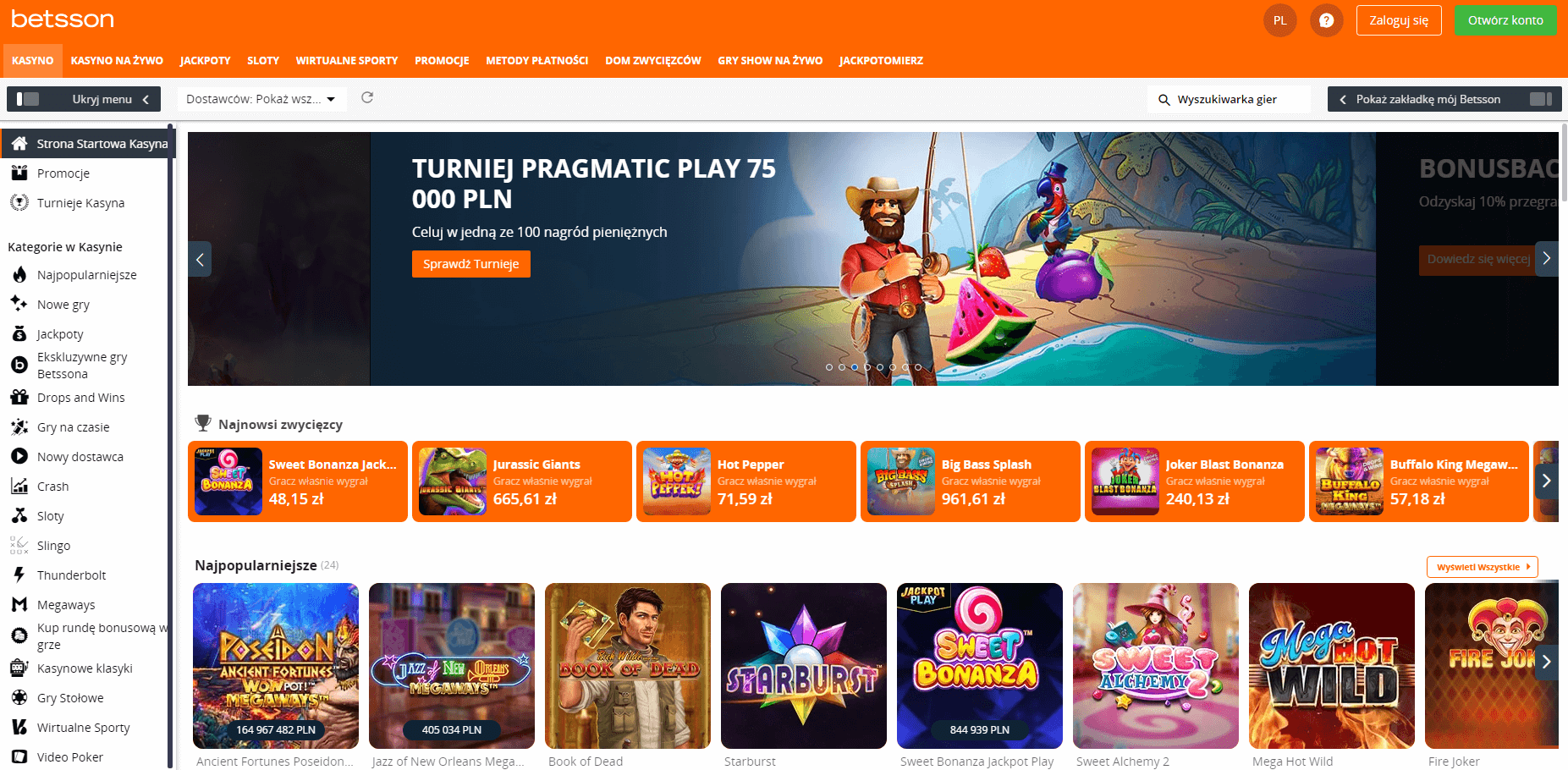Image resolution: width=1568 pixels, height=770 pixels.
Task: Click the Sprawdź Turnieje button
Action: point(471,264)
